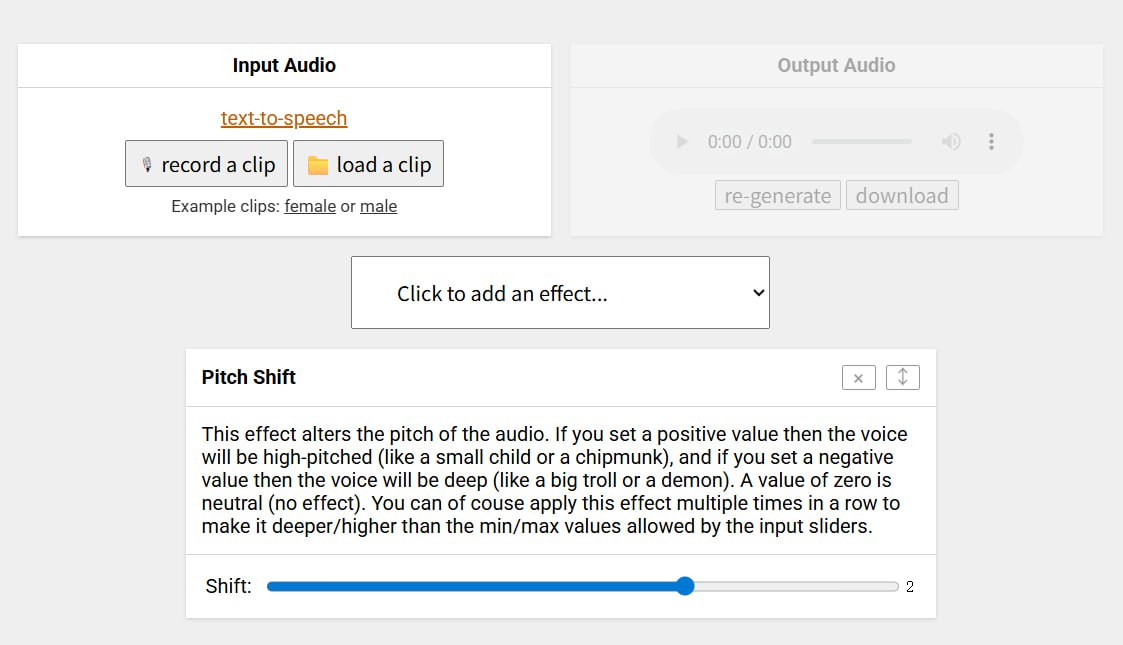This screenshot has height=645, width=1123.
Task: Download the output audio
Action: pyautogui.click(x=902, y=195)
